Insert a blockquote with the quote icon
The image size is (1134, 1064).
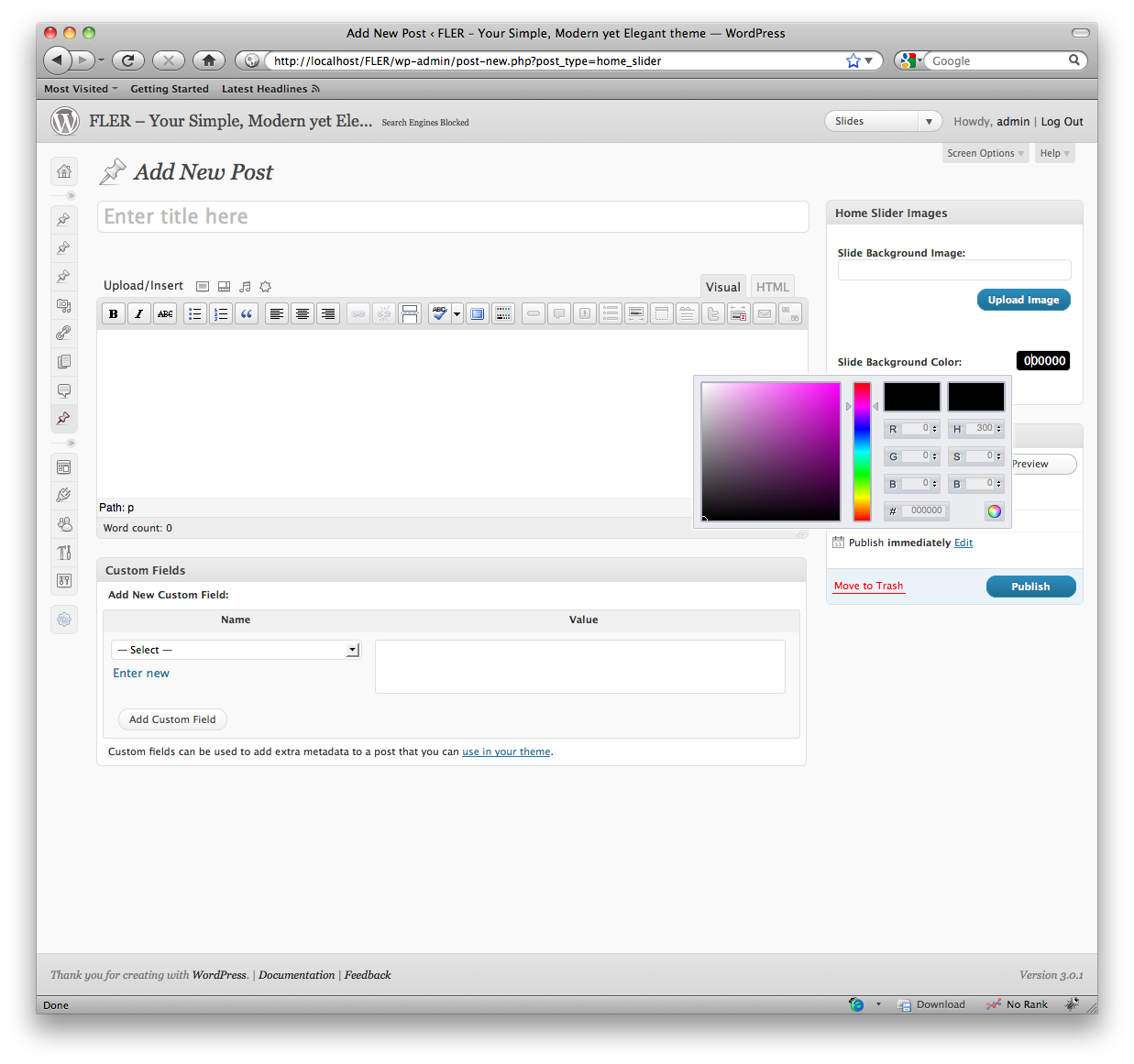tap(247, 313)
